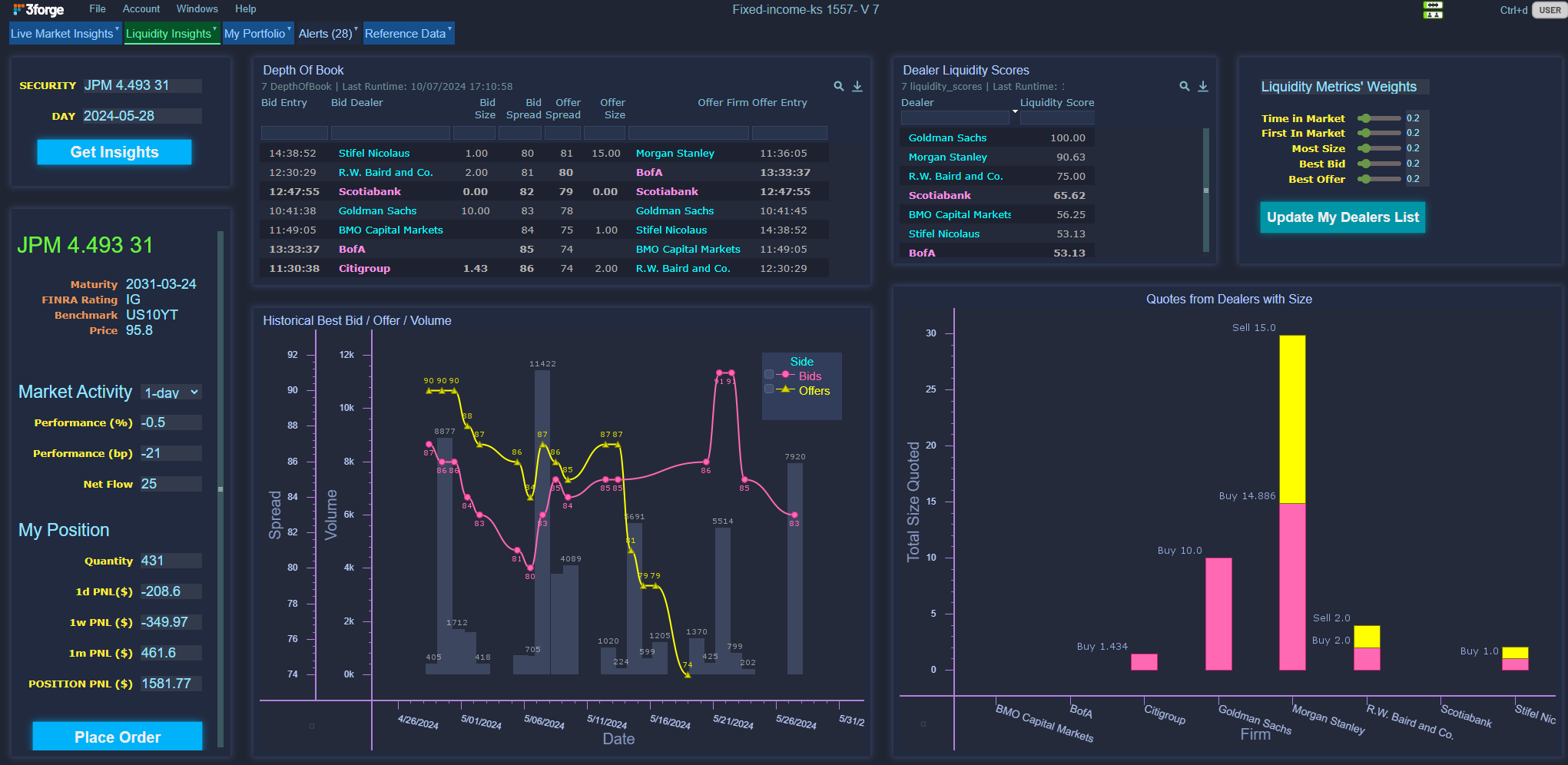Open the File menu
This screenshot has width=1568, height=765.
[x=98, y=9]
